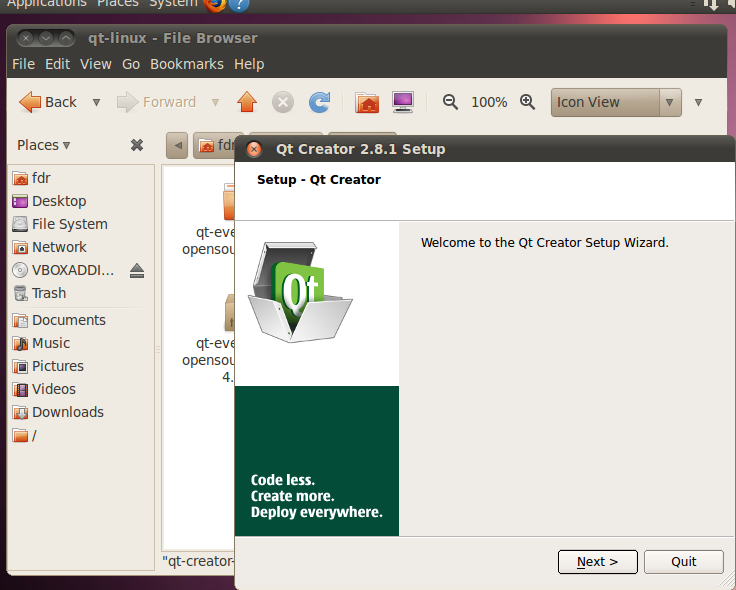Open the Back history dropdown arrow
The height and width of the screenshot is (590, 736).
[96, 102]
